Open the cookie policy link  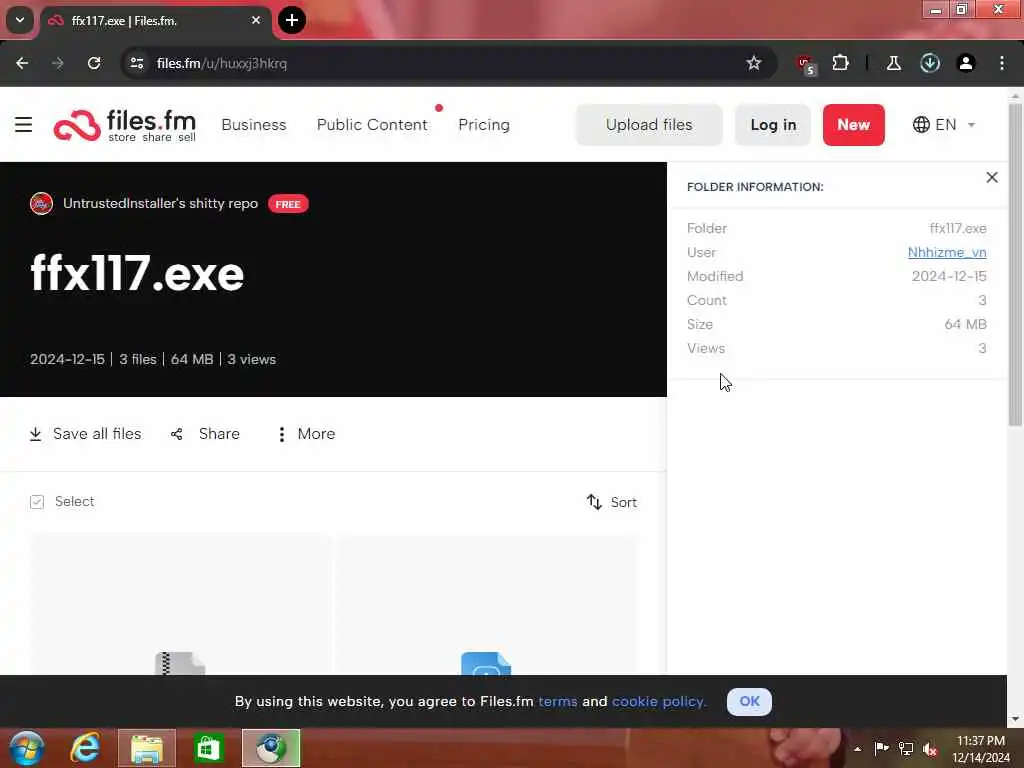click(659, 701)
